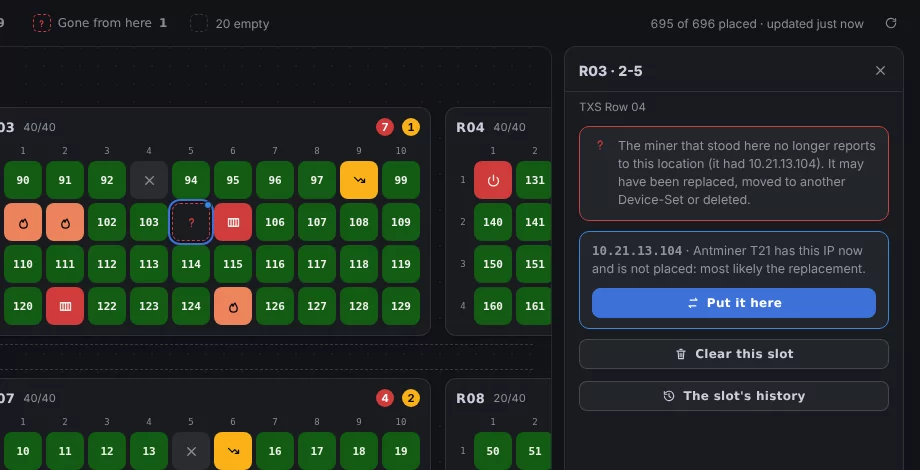Screen dimensions: 920x470
Task: Click the red 7 alerts badge on R03
Action: (385, 127)
